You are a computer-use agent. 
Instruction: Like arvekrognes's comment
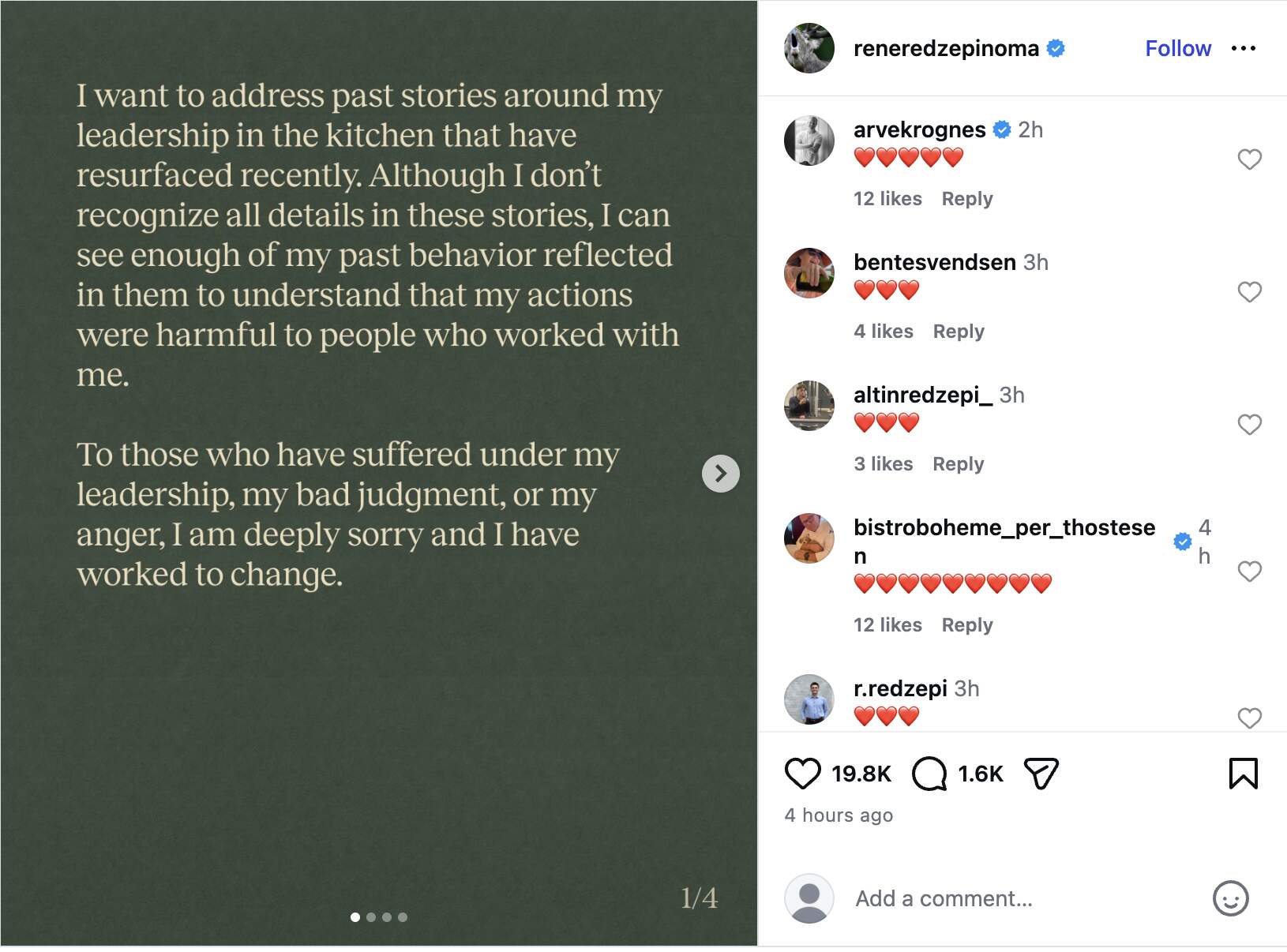pyautogui.click(x=1249, y=159)
